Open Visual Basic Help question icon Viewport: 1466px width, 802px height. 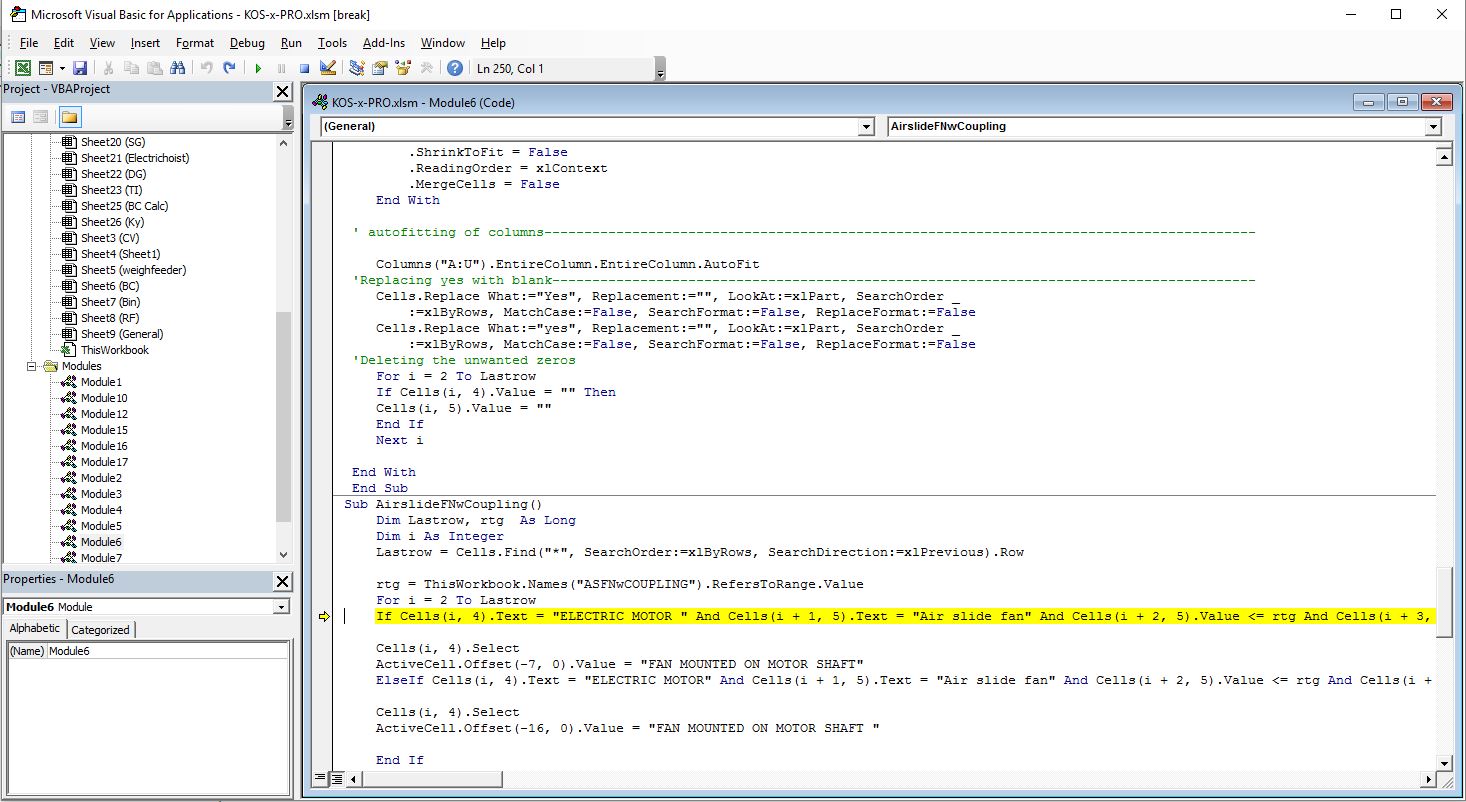(455, 68)
